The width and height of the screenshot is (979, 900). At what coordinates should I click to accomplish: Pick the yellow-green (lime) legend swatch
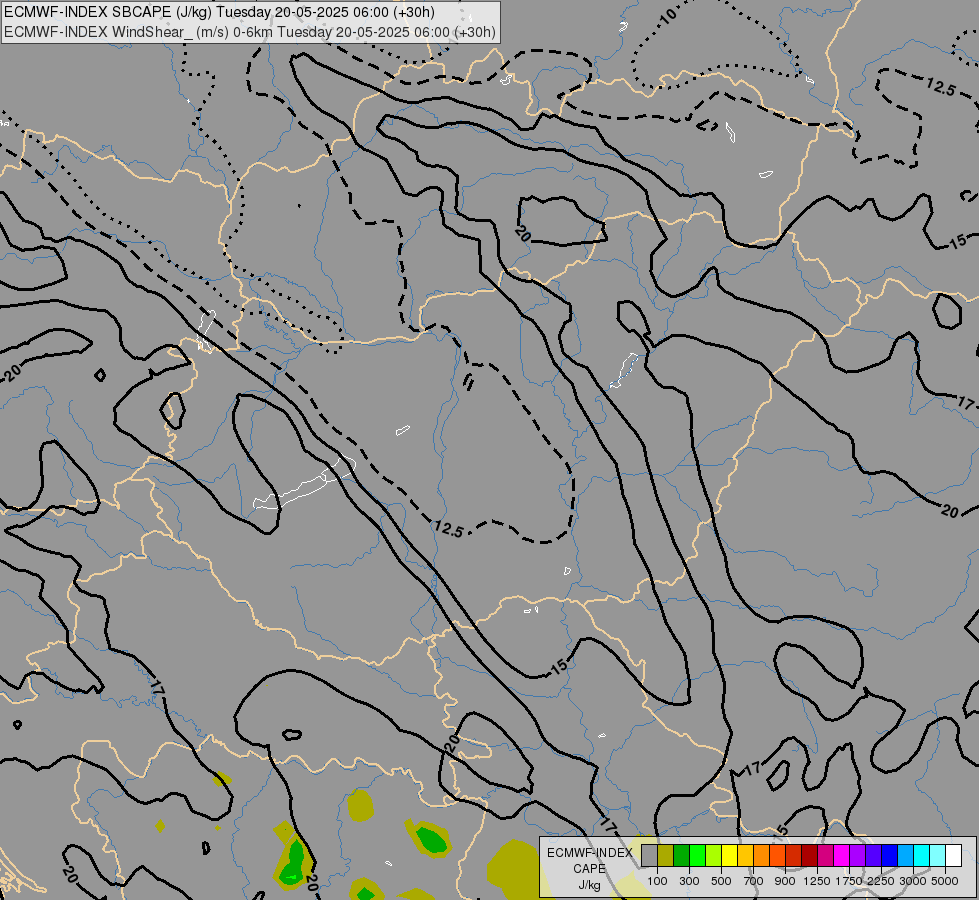click(x=714, y=855)
